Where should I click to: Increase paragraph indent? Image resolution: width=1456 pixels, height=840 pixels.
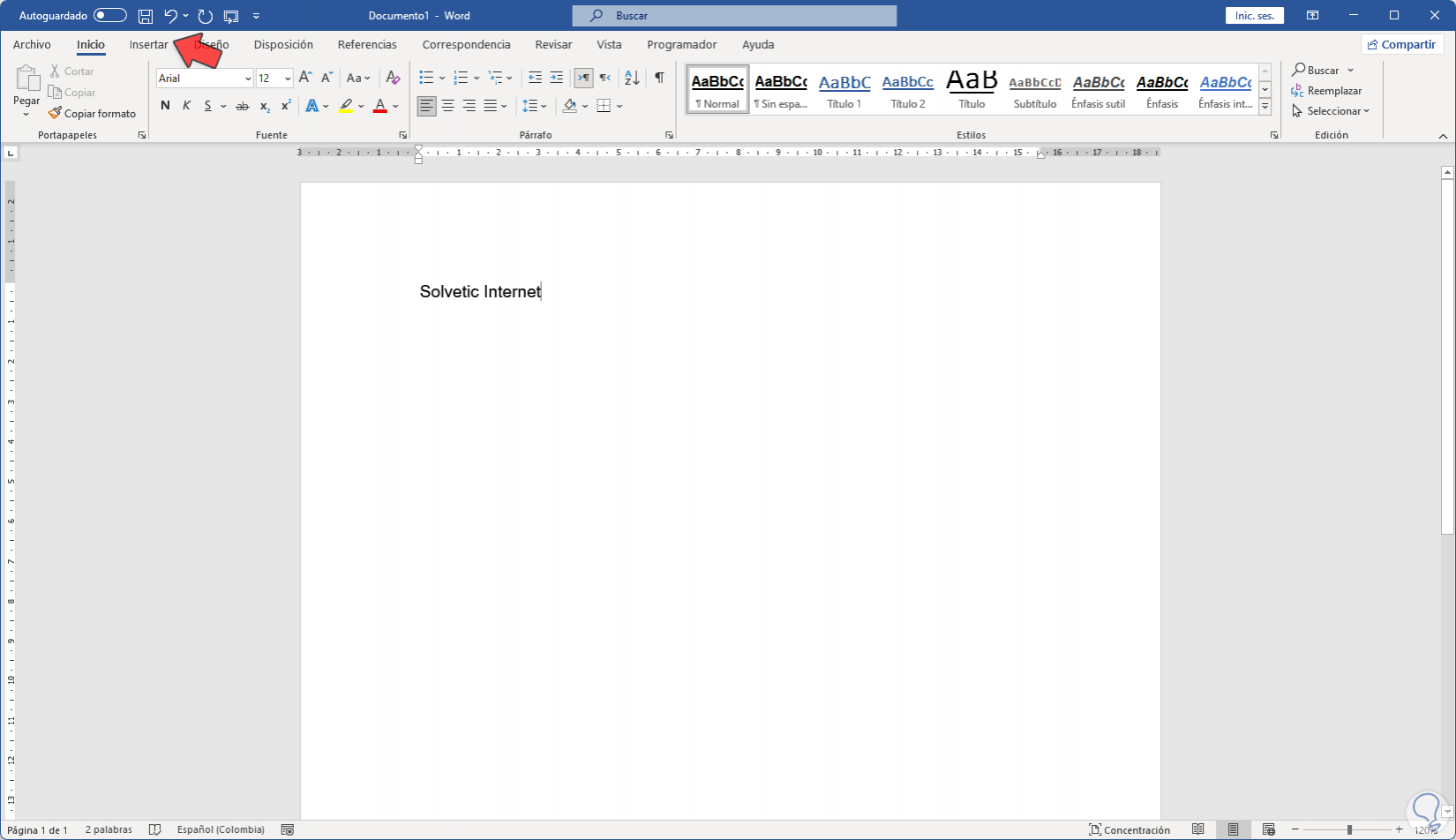click(556, 78)
